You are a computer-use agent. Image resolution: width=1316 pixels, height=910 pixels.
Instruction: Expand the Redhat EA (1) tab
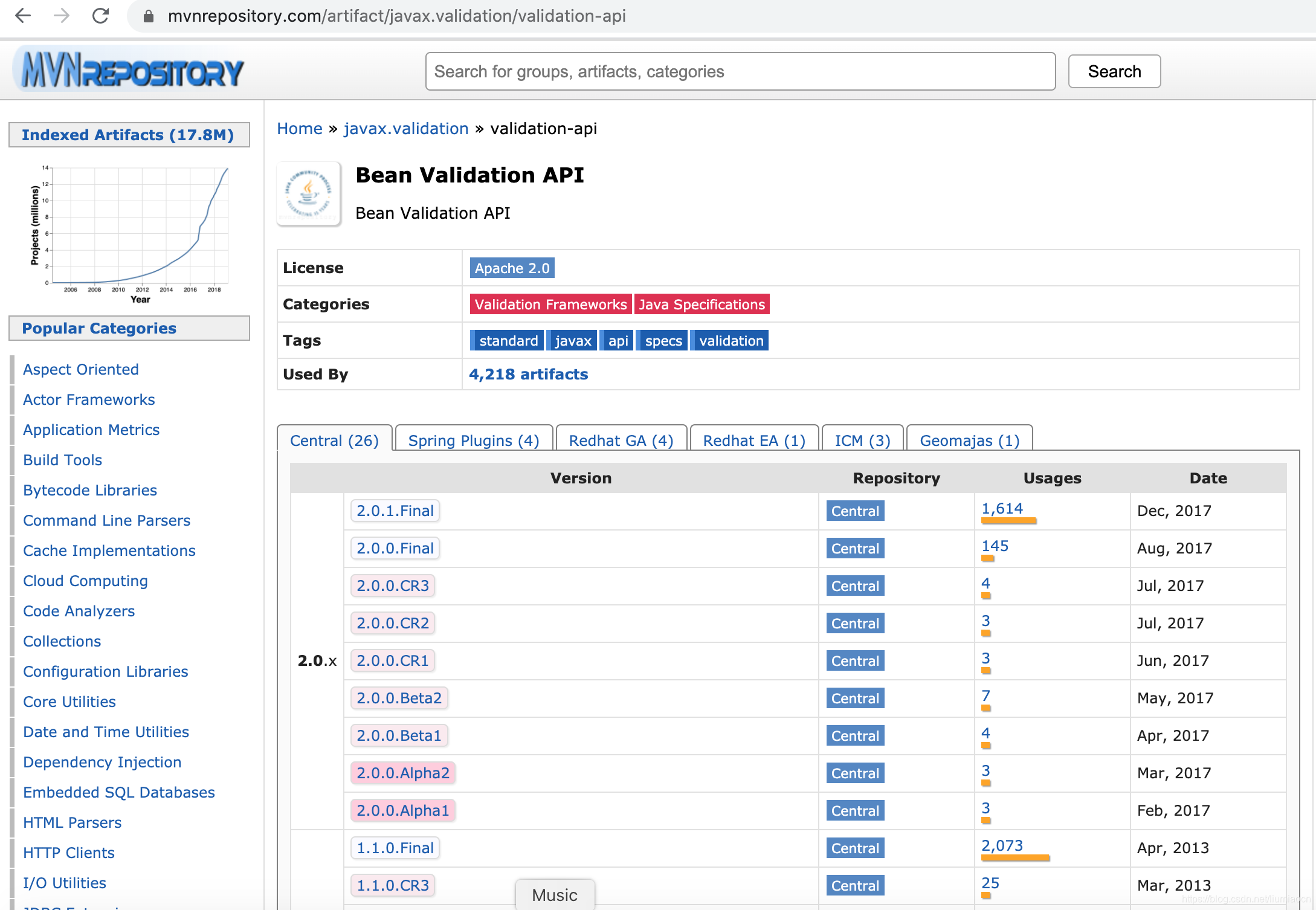[x=753, y=439]
